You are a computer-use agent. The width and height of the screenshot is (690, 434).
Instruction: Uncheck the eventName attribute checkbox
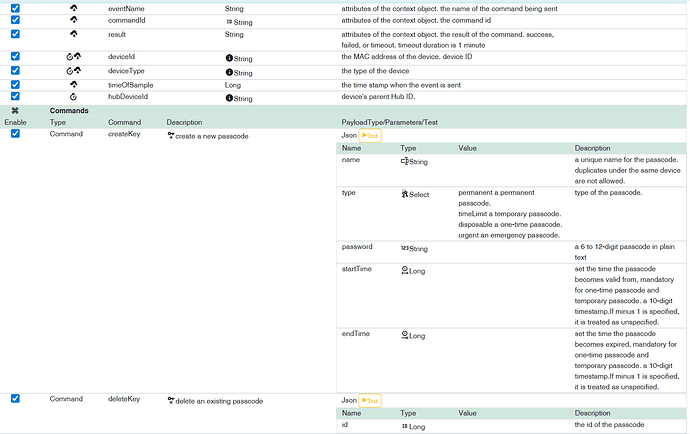point(15,8)
